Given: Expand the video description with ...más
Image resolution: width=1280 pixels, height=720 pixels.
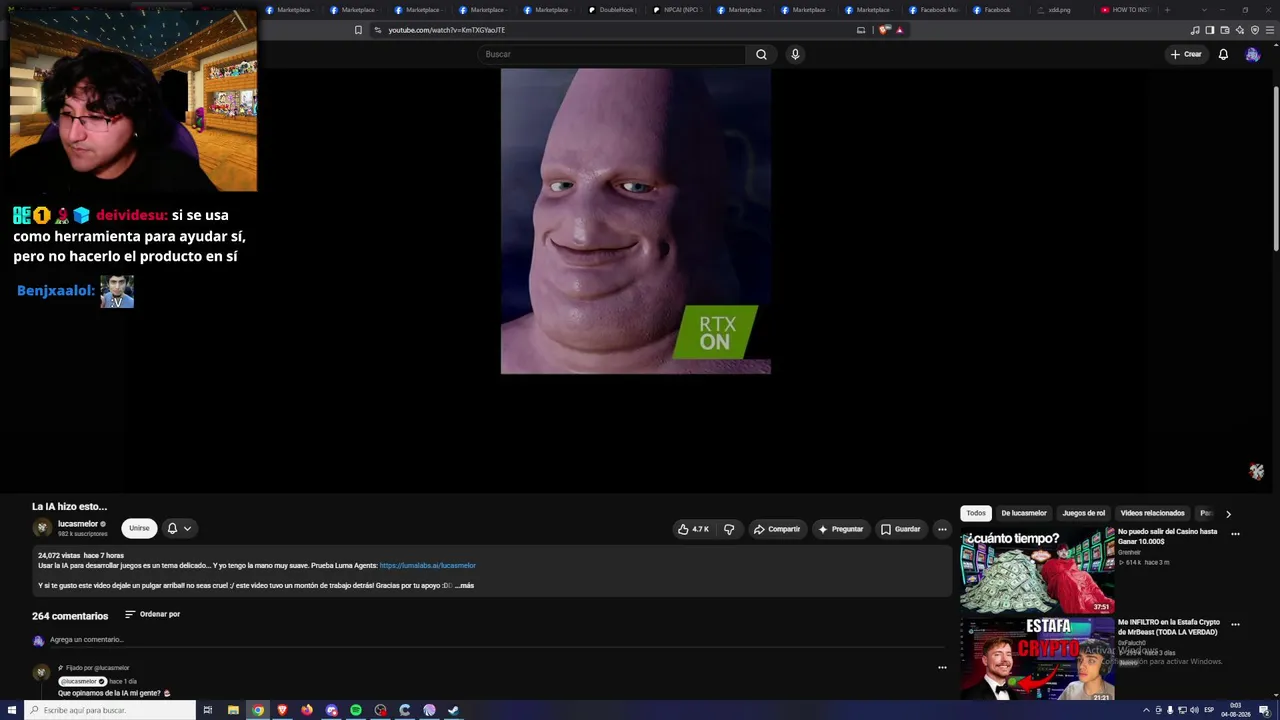Looking at the screenshot, I should click(x=465, y=585).
